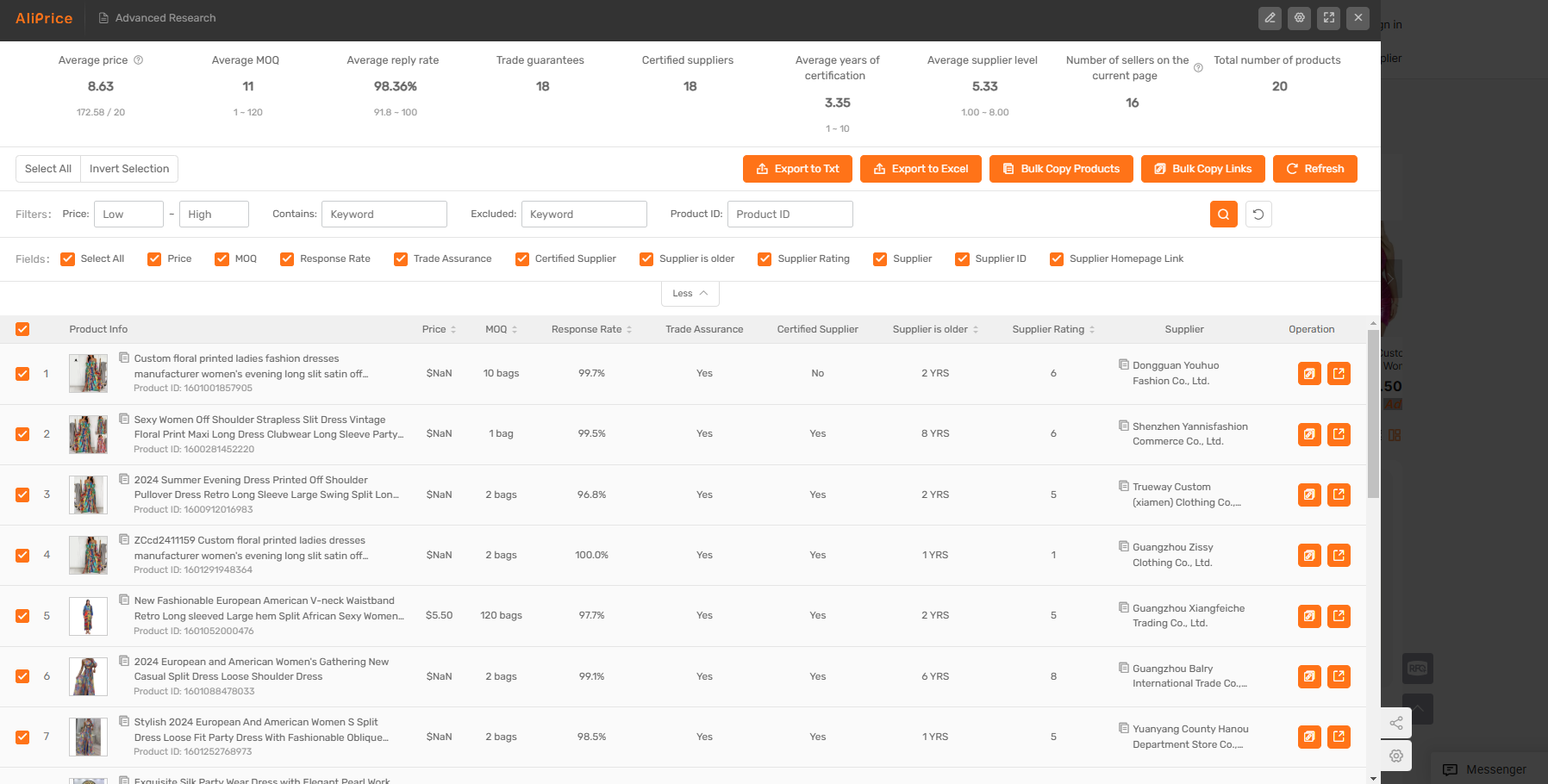Open settings gear icon in header

[x=1299, y=17]
